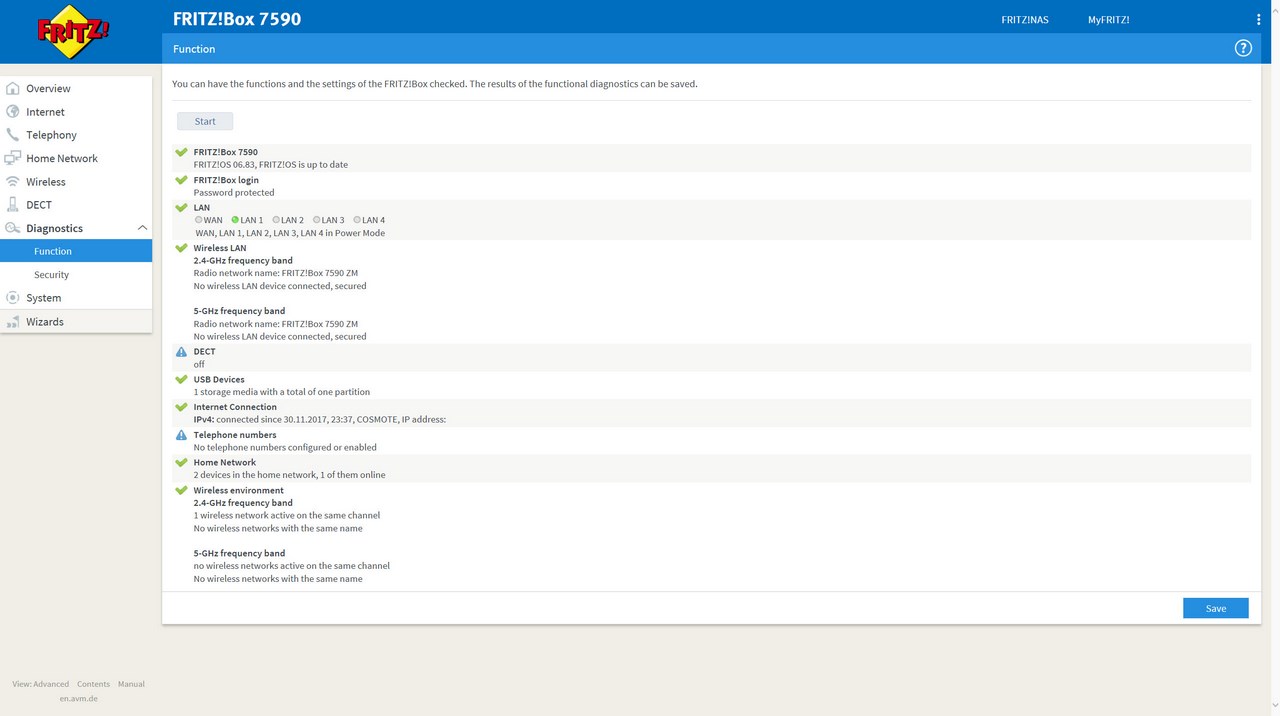Screen dimensions: 1280x716
Task: Click the Wizards icon
Action: tap(13, 322)
